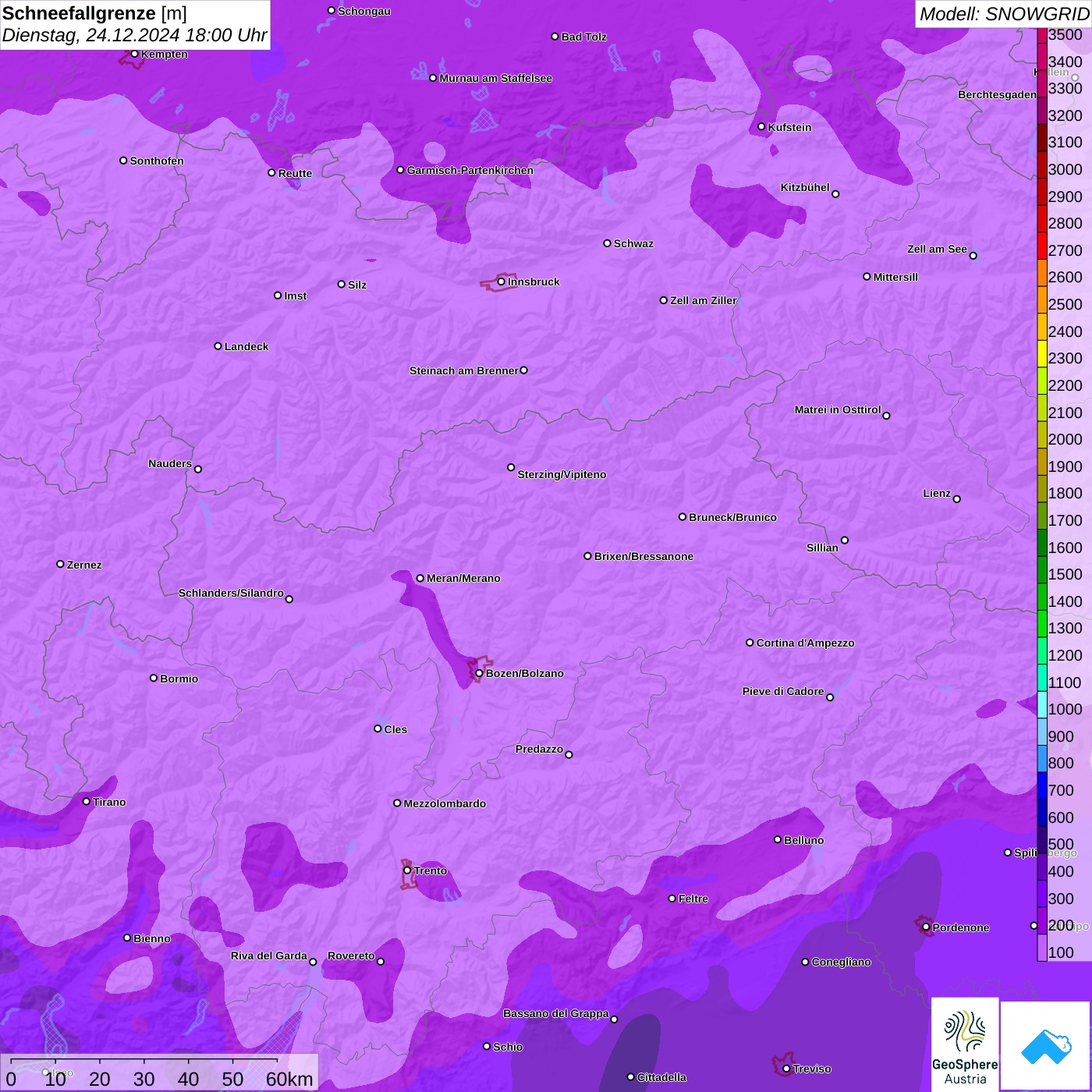Viewport: 1092px width, 1092px height.
Task: Click the Nauders location dot
Action: tap(198, 469)
